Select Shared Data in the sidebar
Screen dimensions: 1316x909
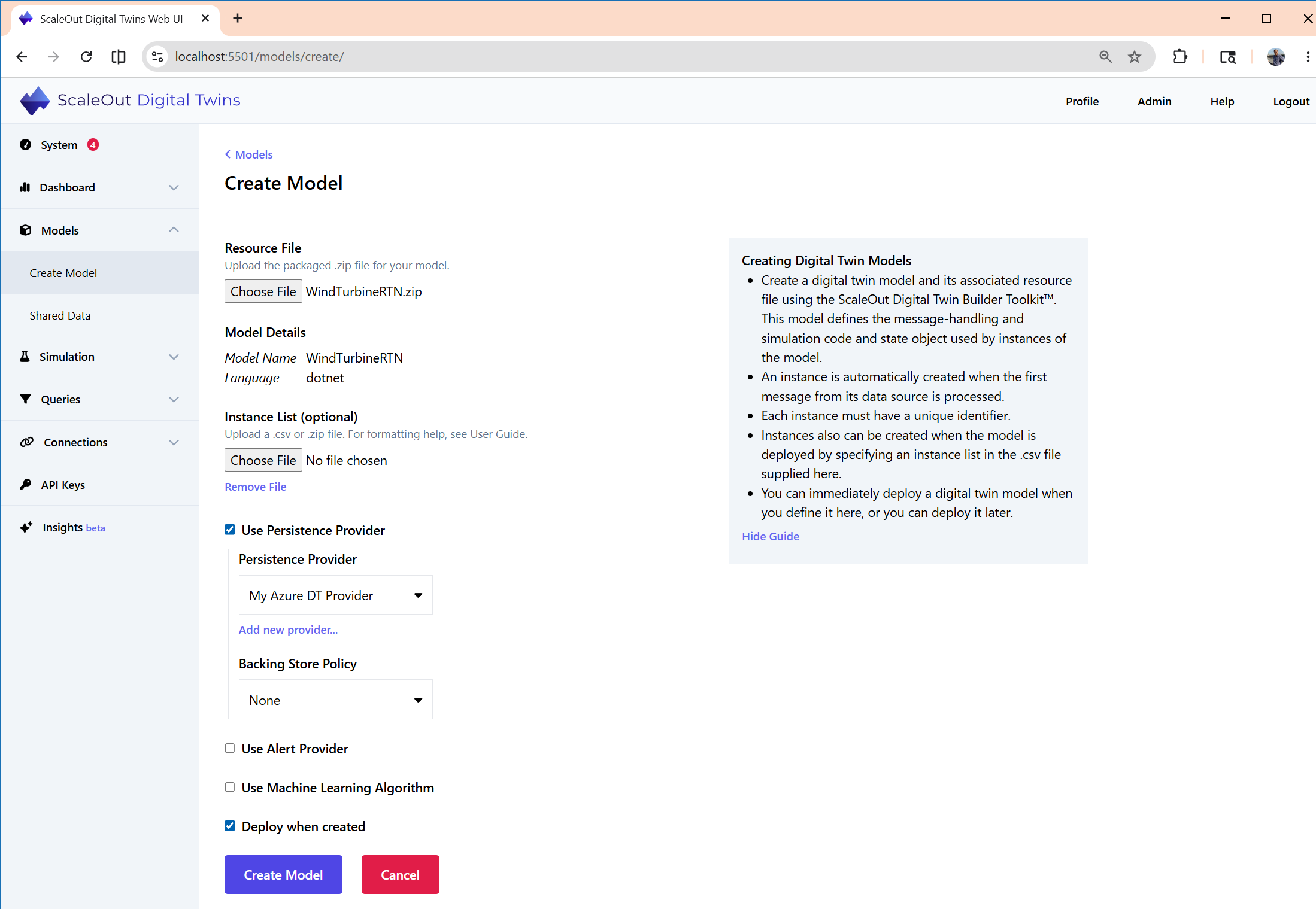[x=99, y=315]
